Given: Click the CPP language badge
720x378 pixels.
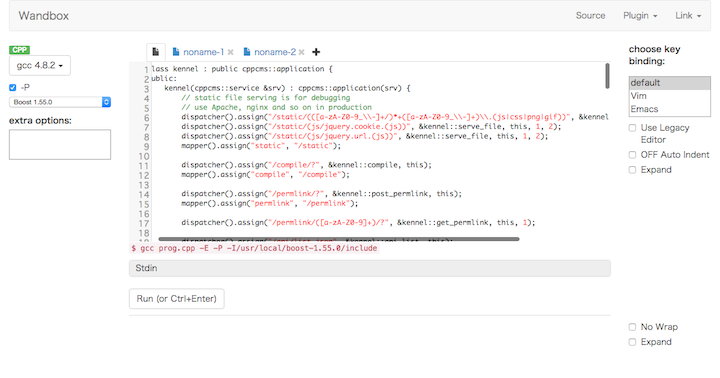Looking at the screenshot, I should [19, 50].
